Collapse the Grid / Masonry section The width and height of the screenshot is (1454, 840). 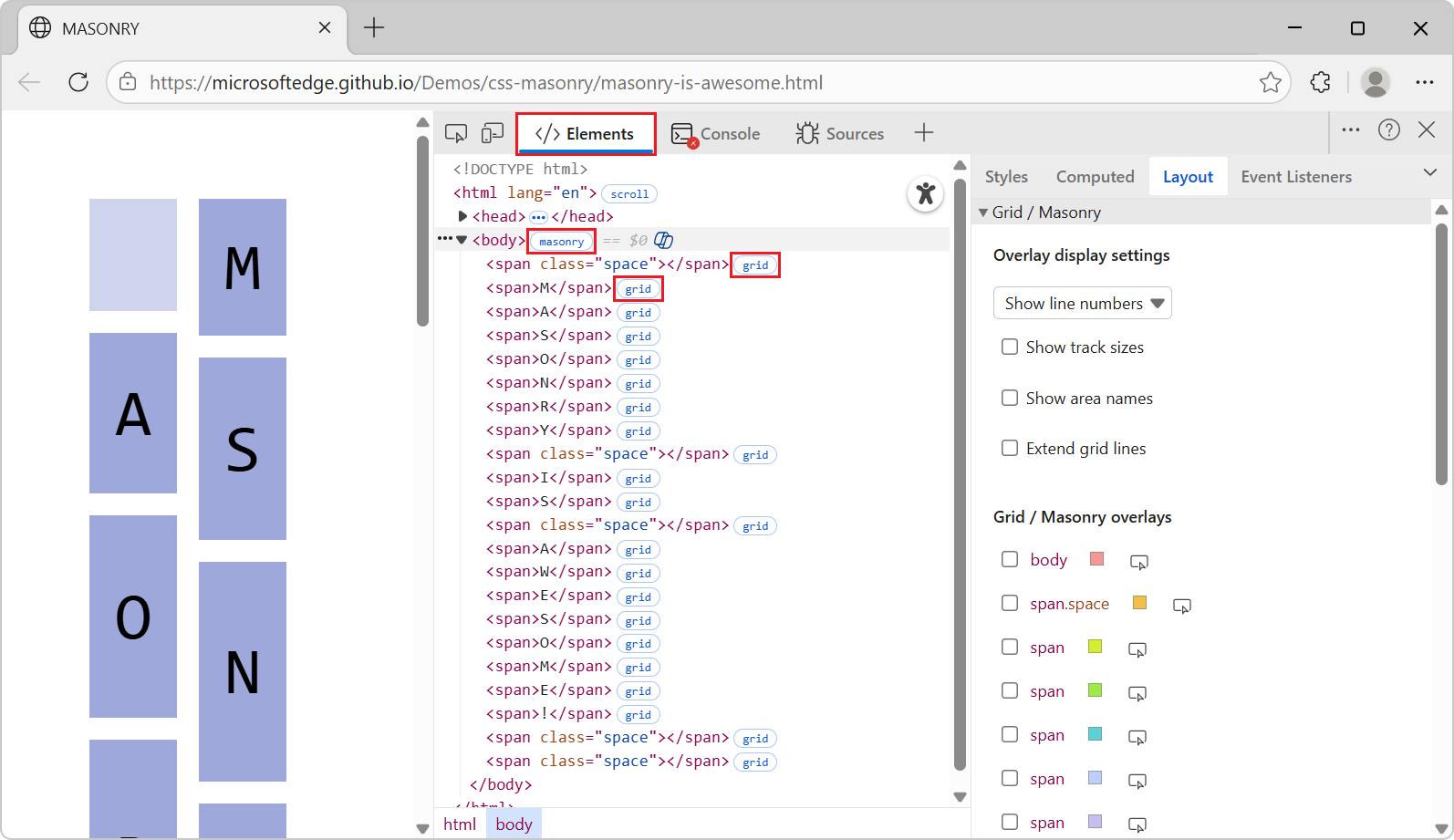(x=984, y=213)
